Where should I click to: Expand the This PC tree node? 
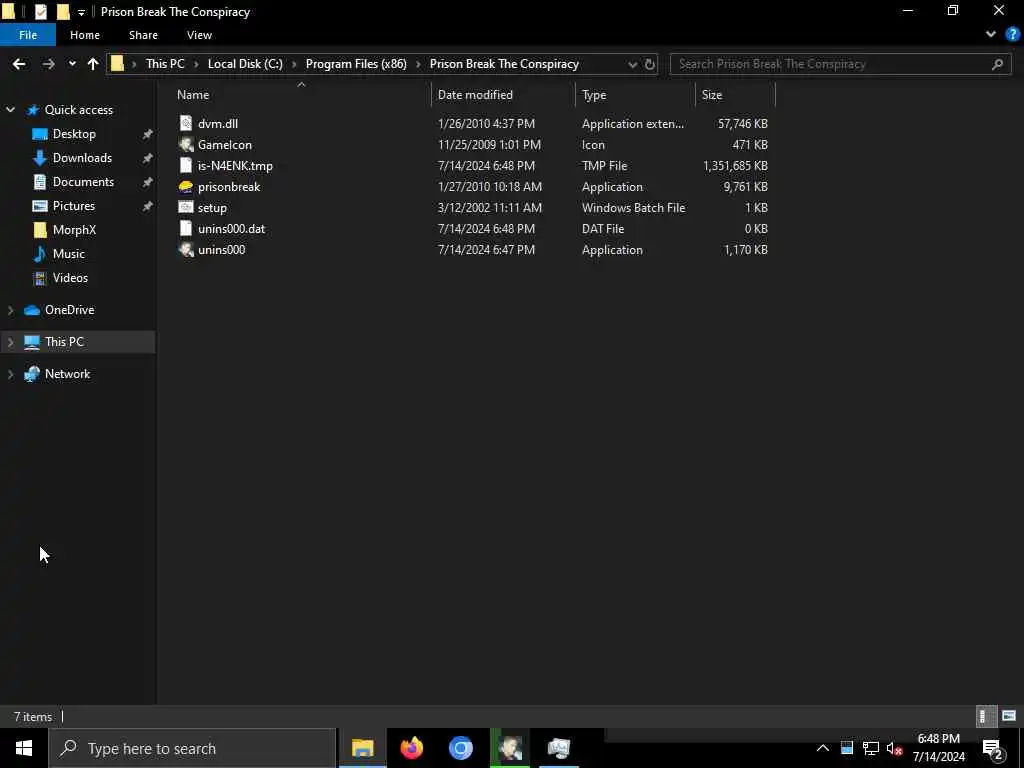tap(10, 342)
